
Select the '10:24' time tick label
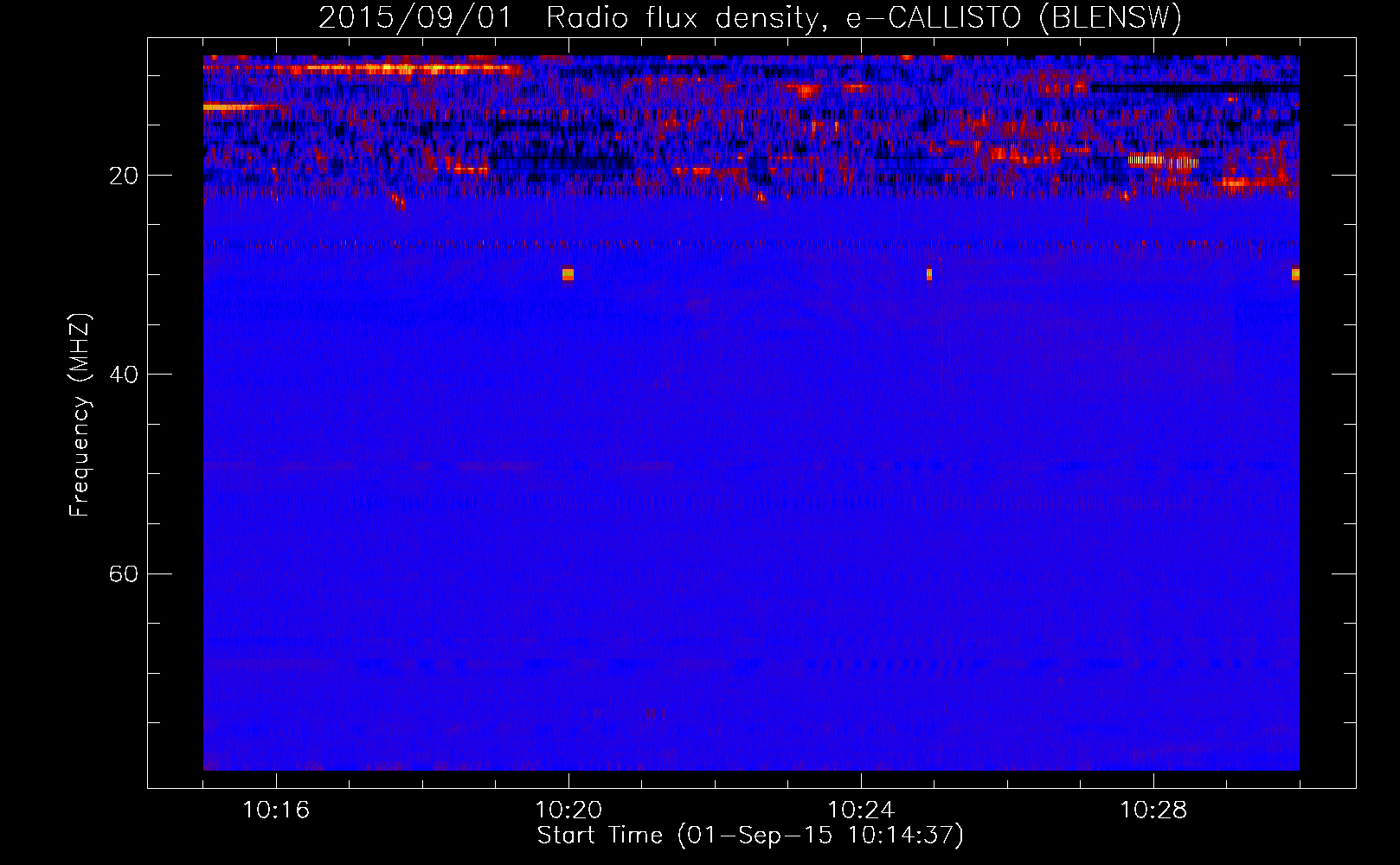[x=861, y=811]
